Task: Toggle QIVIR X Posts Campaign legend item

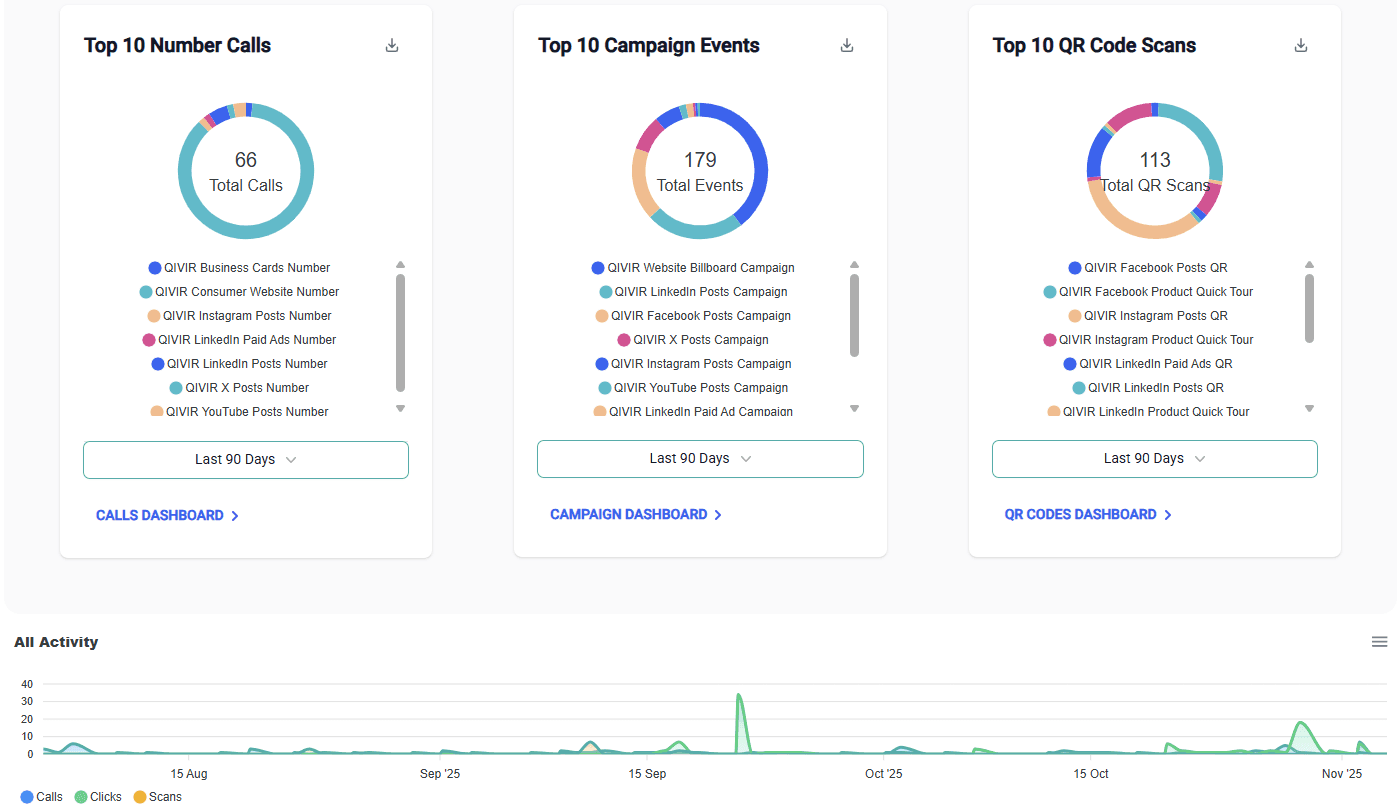Action: coord(693,340)
